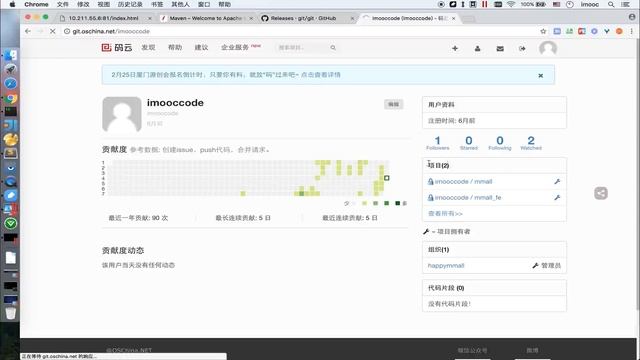Screen dimensions: 640x360
Task: Click the sign-out arrow icon in header
Action: pos(522,49)
